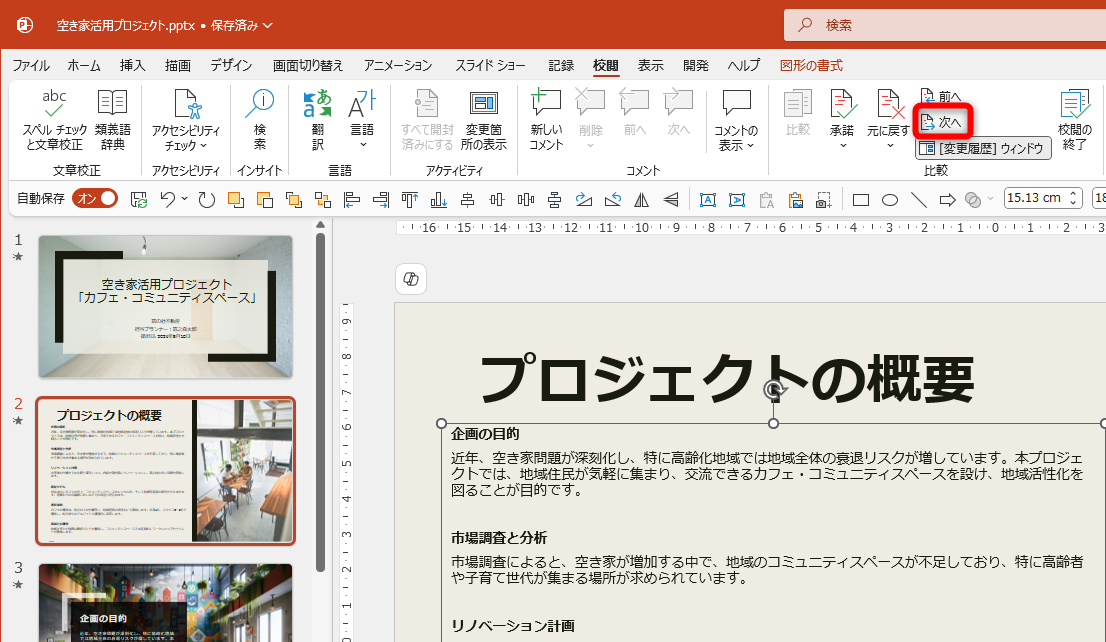This screenshot has height=642, width=1106.
Task: Open the Slide Show (スライド ショー) tab
Action: [490, 66]
